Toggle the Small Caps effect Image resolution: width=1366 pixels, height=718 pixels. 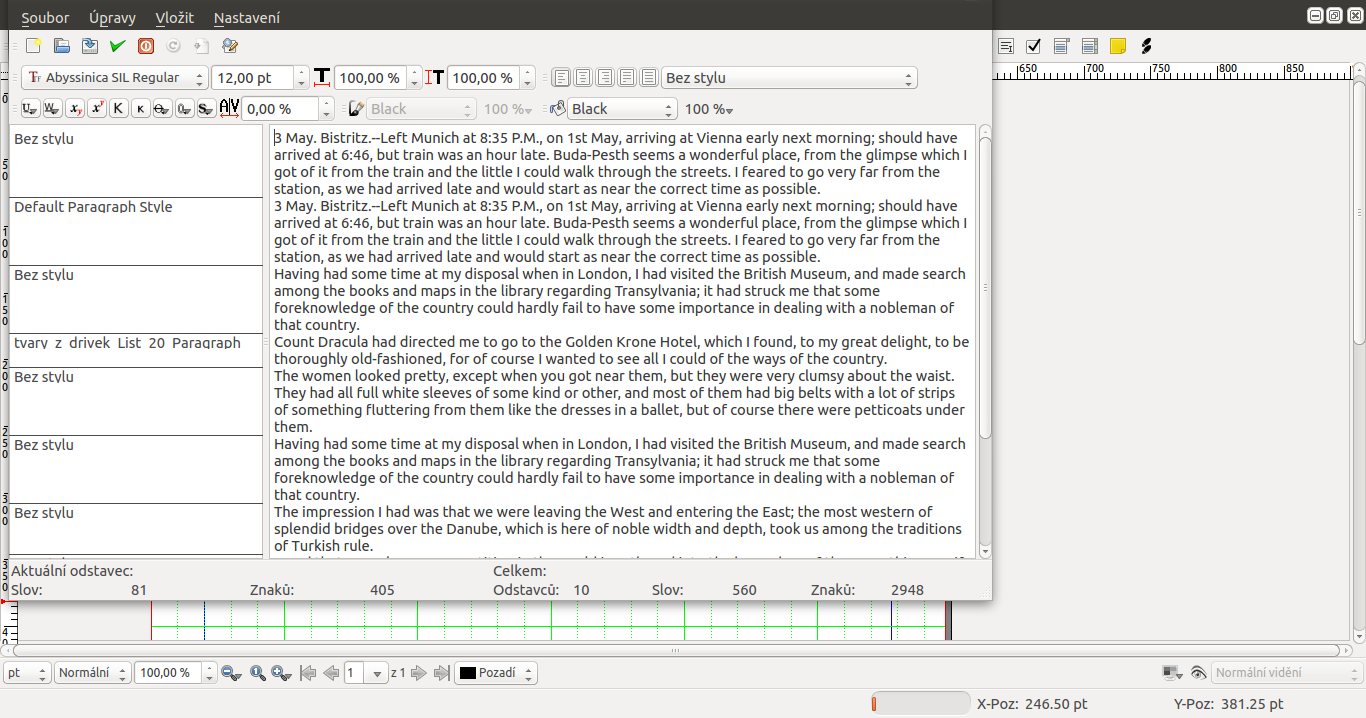[140, 108]
